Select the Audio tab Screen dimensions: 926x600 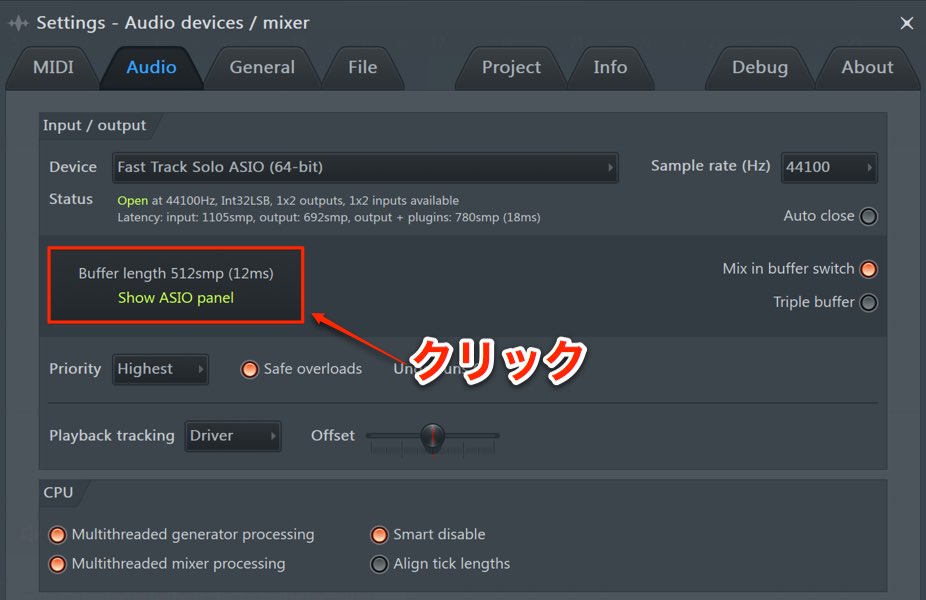pos(151,67)
